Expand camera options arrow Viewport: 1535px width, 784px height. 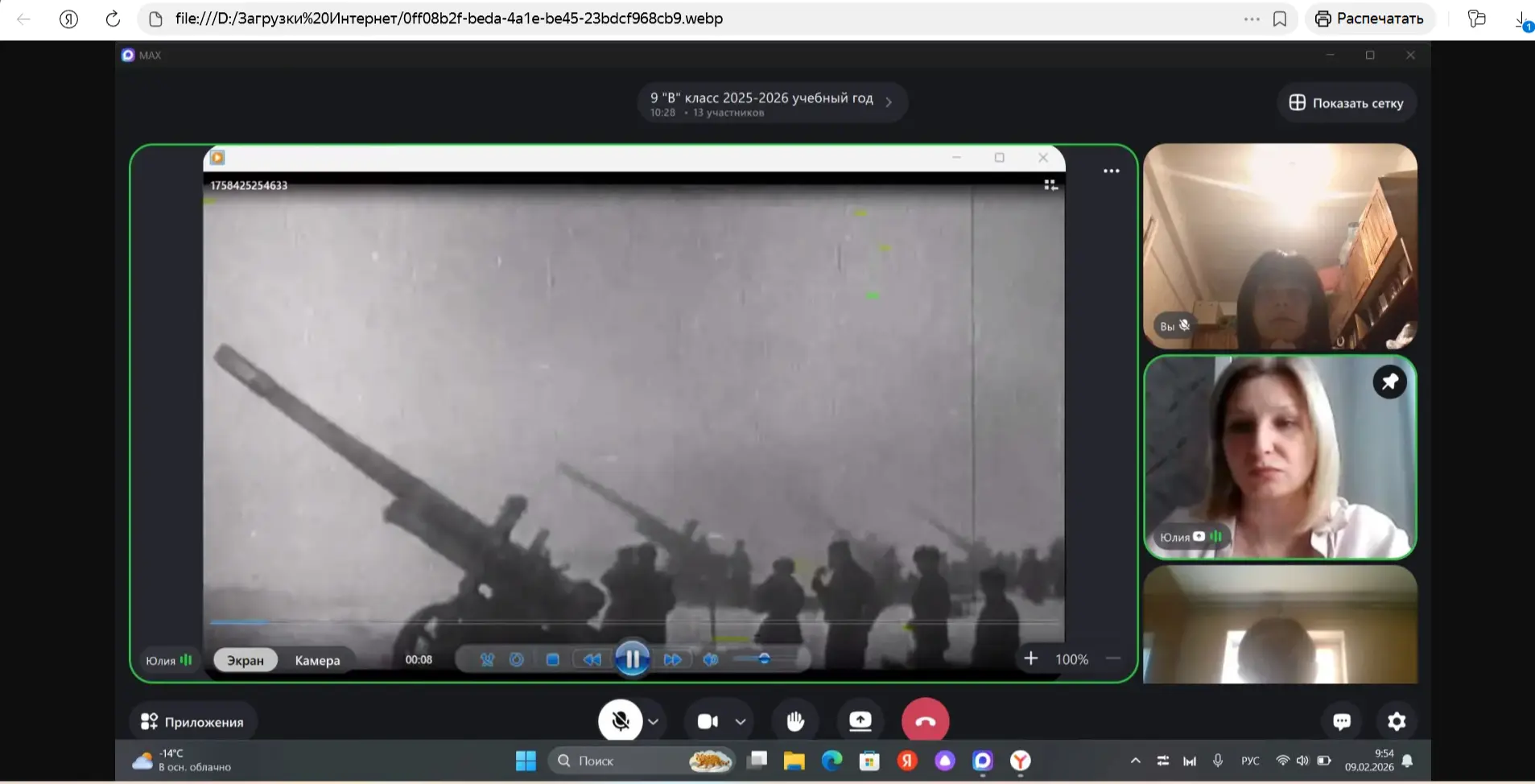click(x=741, y=721)
